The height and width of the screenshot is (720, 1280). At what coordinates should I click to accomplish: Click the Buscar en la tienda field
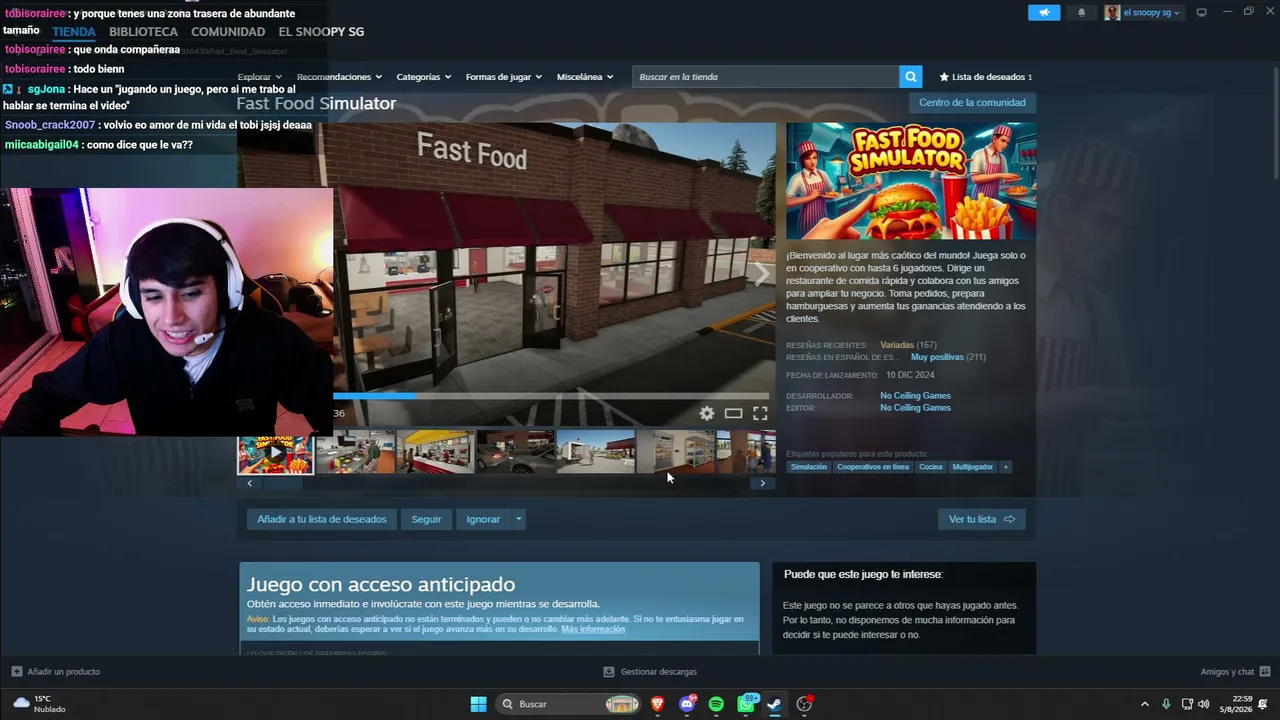pyautogui.click(x=765, y=77)
